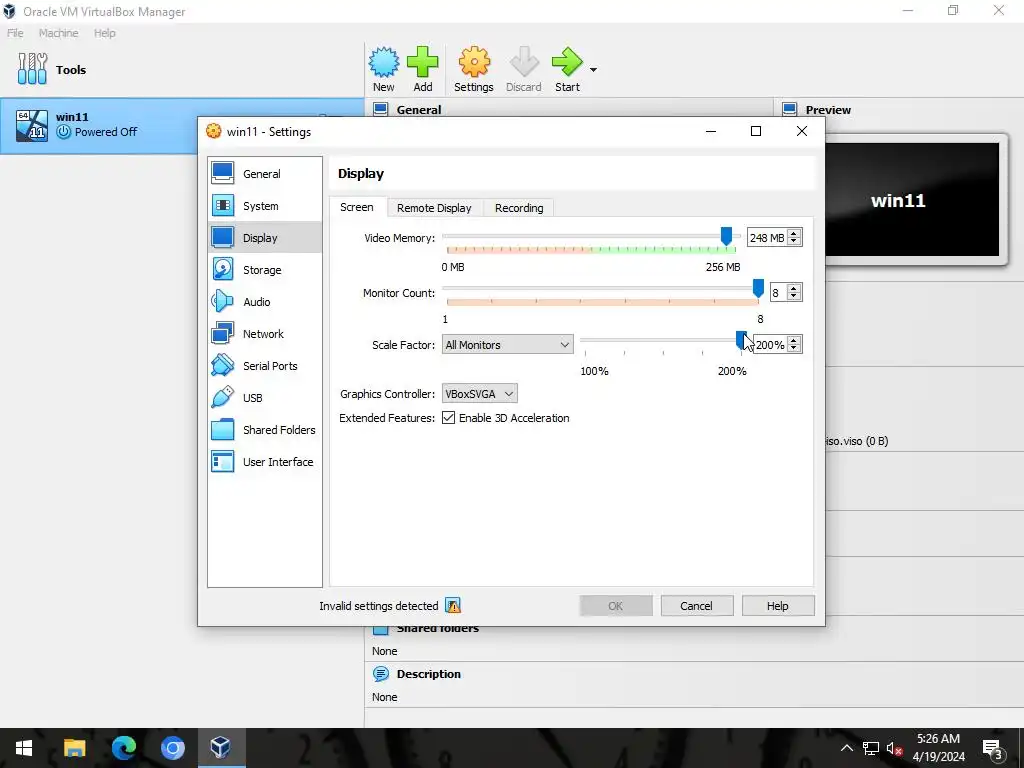
Task: Open General settings category icon
Action: pos(223,173)
